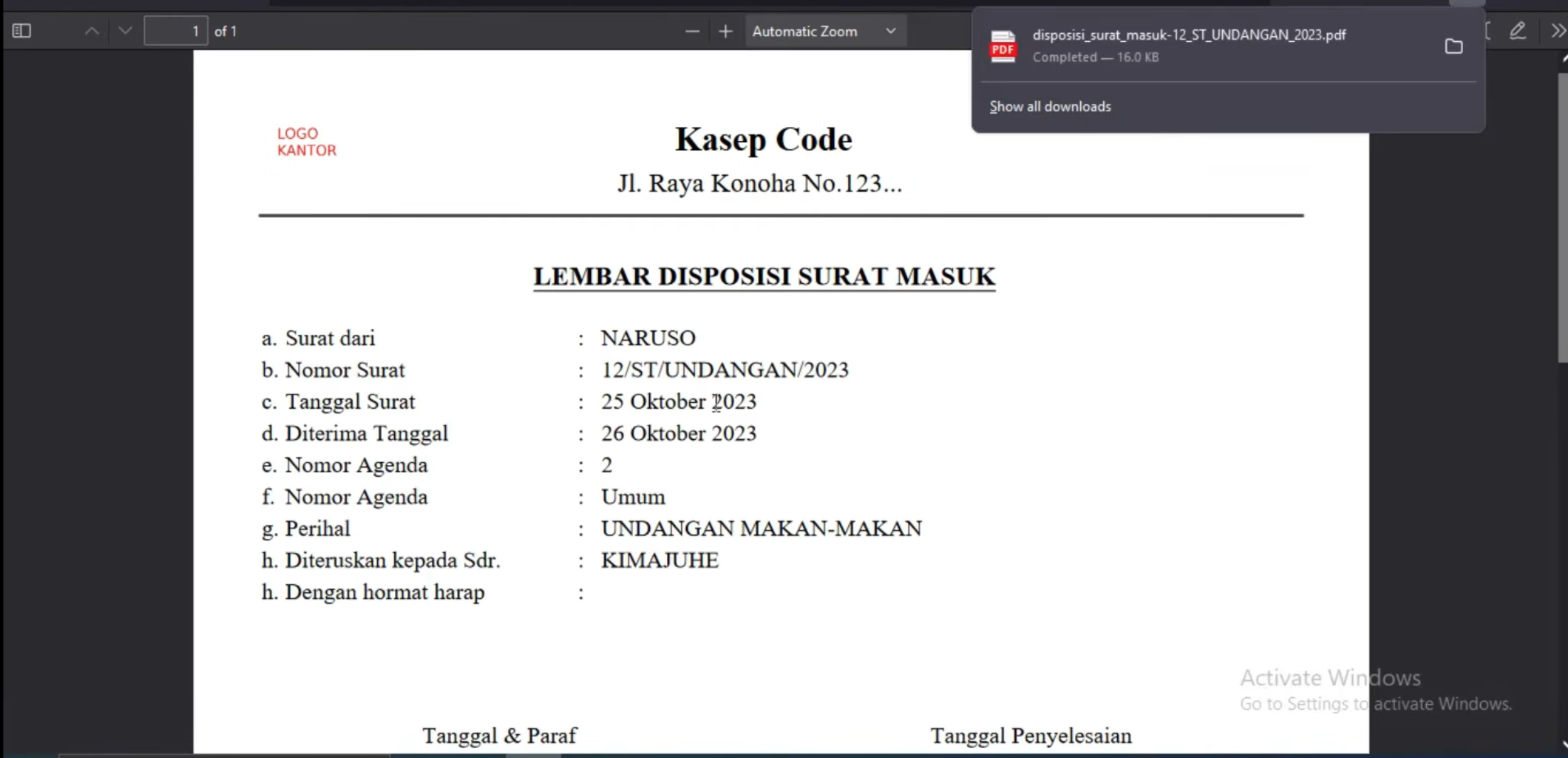Image resolution: width=1568 pixels, height=758 pixels.
Task: Zoom out with the minus button
Action: 692,31
